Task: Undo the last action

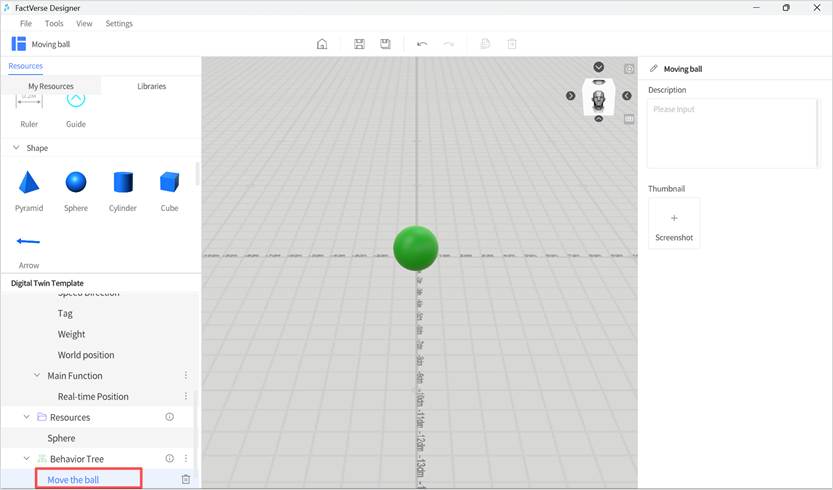Action: pyautogui.click(x=422, y=44)
